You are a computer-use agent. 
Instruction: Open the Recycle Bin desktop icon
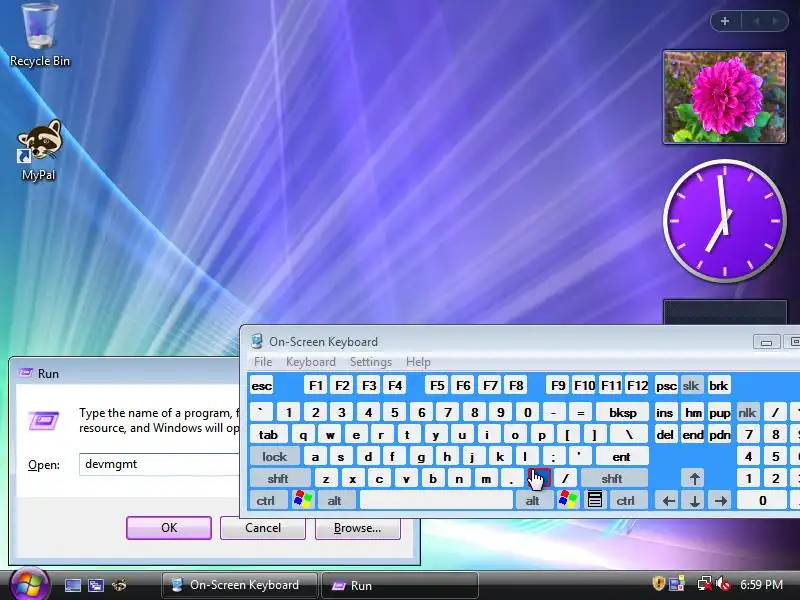pos(39,35)
